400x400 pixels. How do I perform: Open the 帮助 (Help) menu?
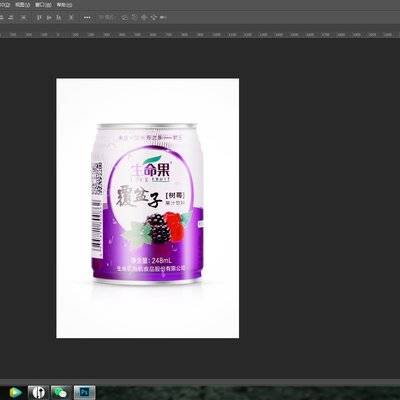point(64,5)
